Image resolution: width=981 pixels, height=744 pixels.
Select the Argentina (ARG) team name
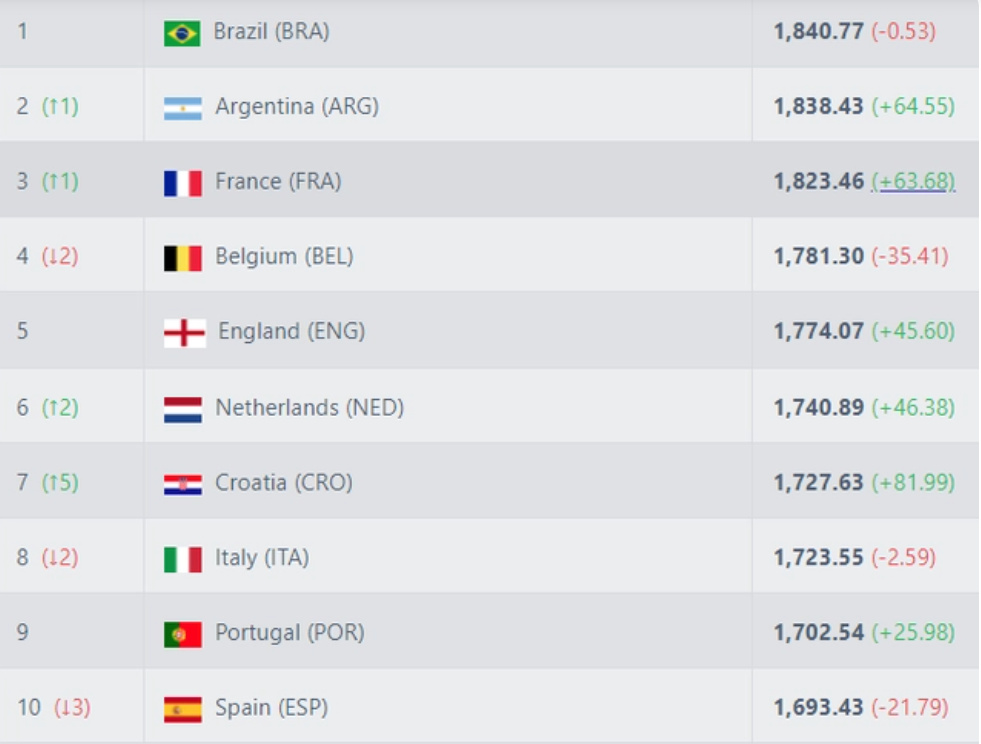click(x=297, y=106)
